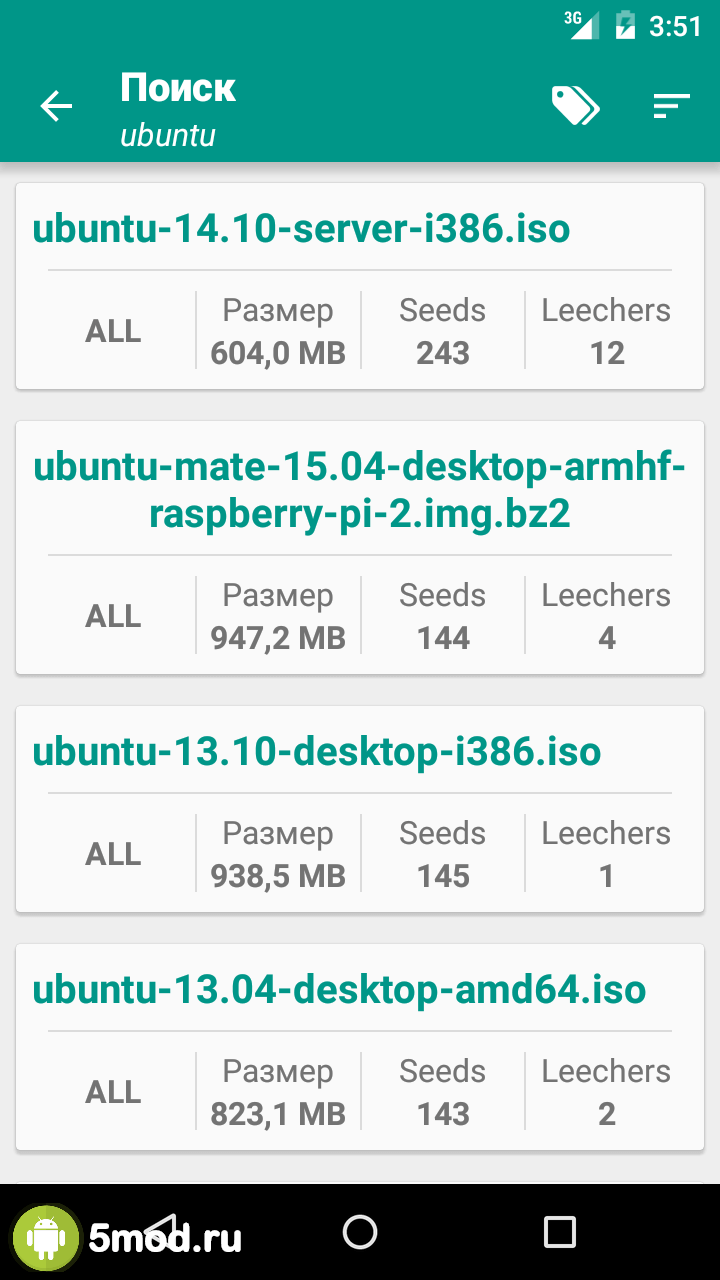Tap 823,1 MB size value
Screen dimensions: 720x1280
click(x=278, y=1114)
